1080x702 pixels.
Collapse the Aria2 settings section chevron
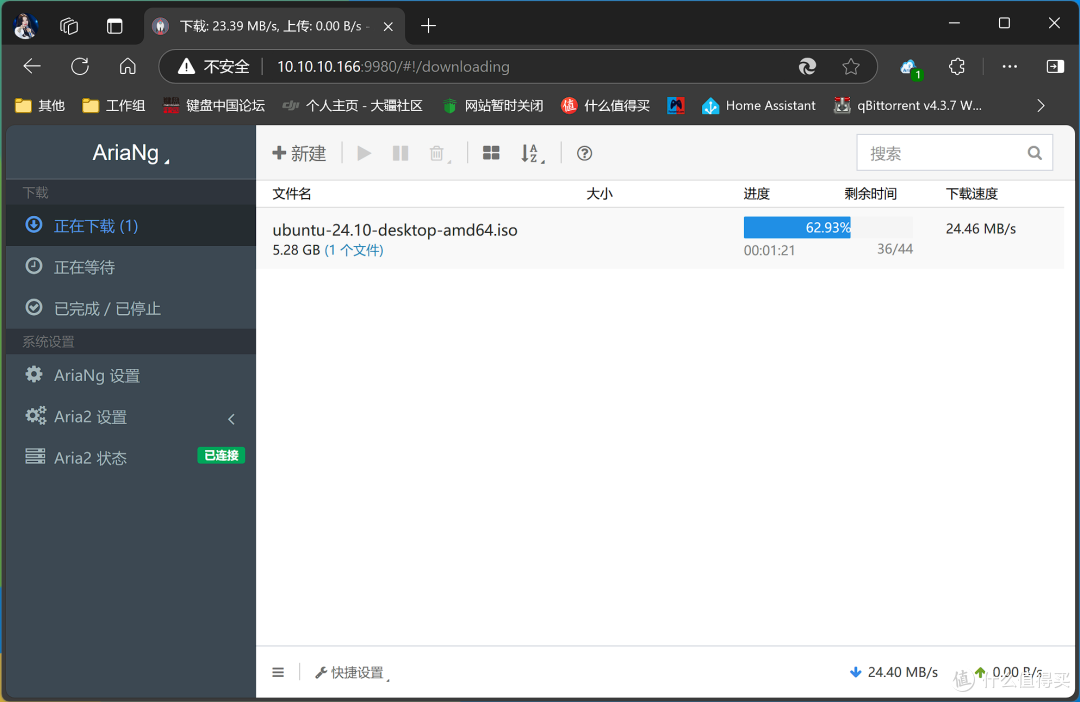(231, 417)
